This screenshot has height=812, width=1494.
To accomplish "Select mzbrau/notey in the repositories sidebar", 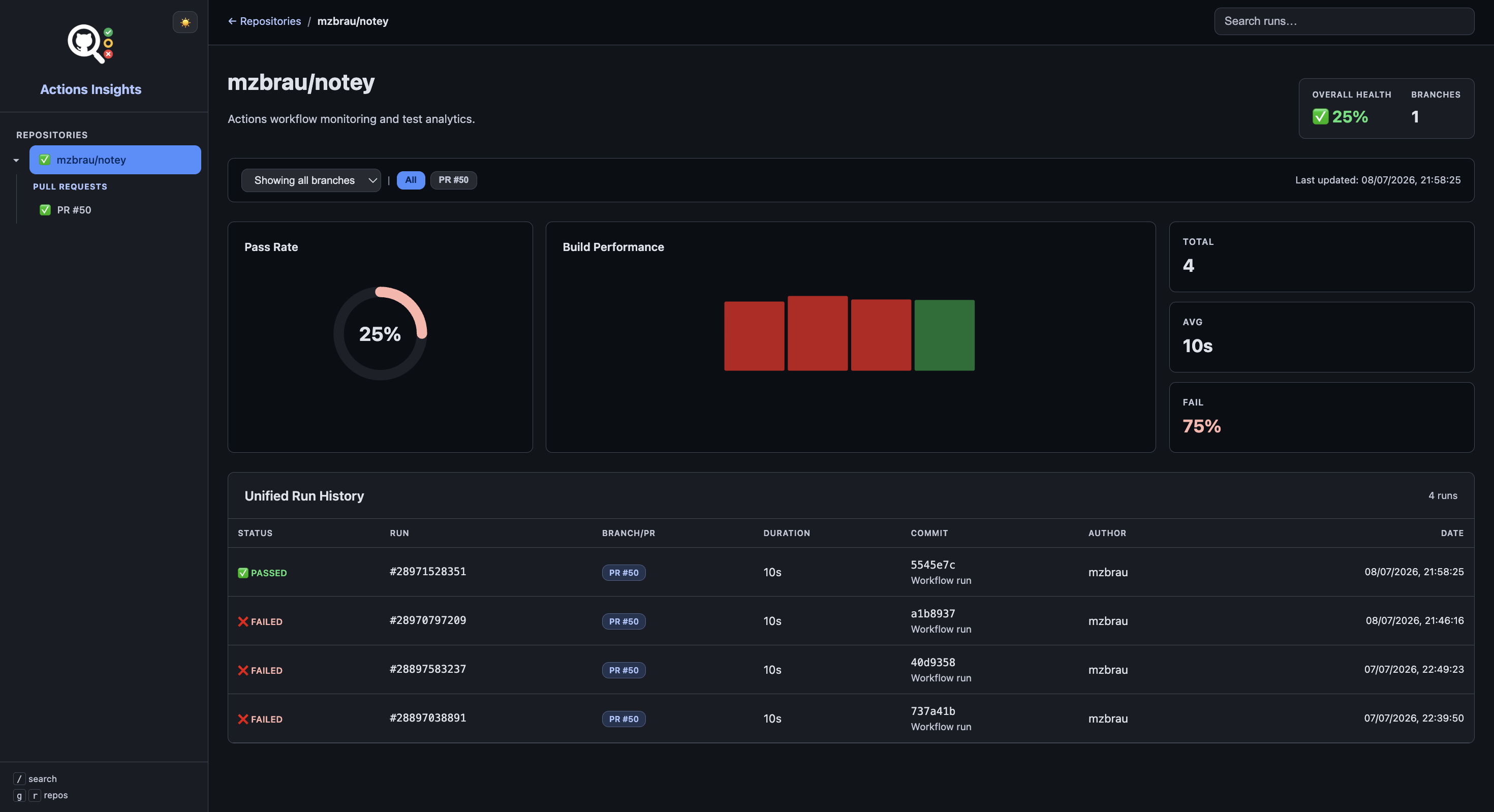I will click(115, 160).
